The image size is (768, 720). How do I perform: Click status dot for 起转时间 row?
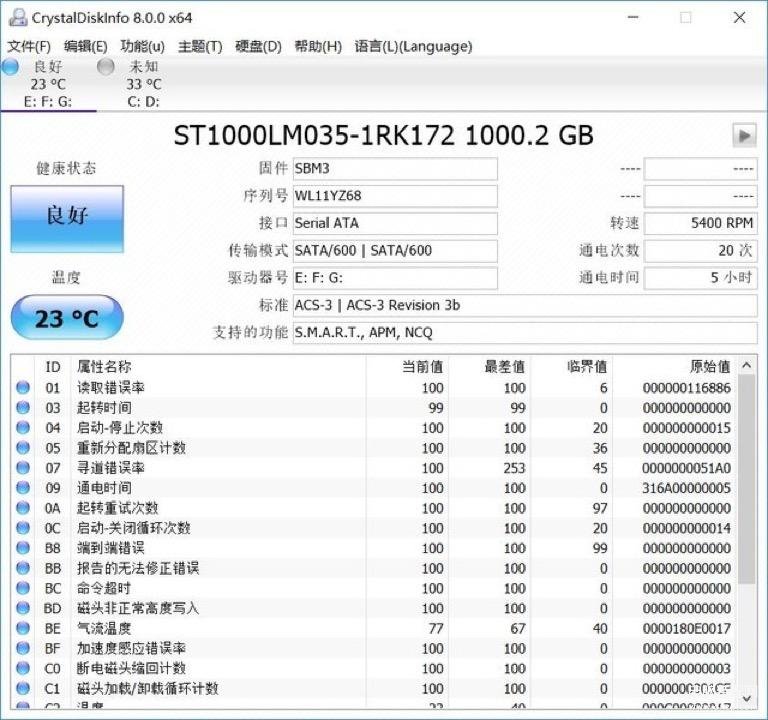[x=23, y=408]
